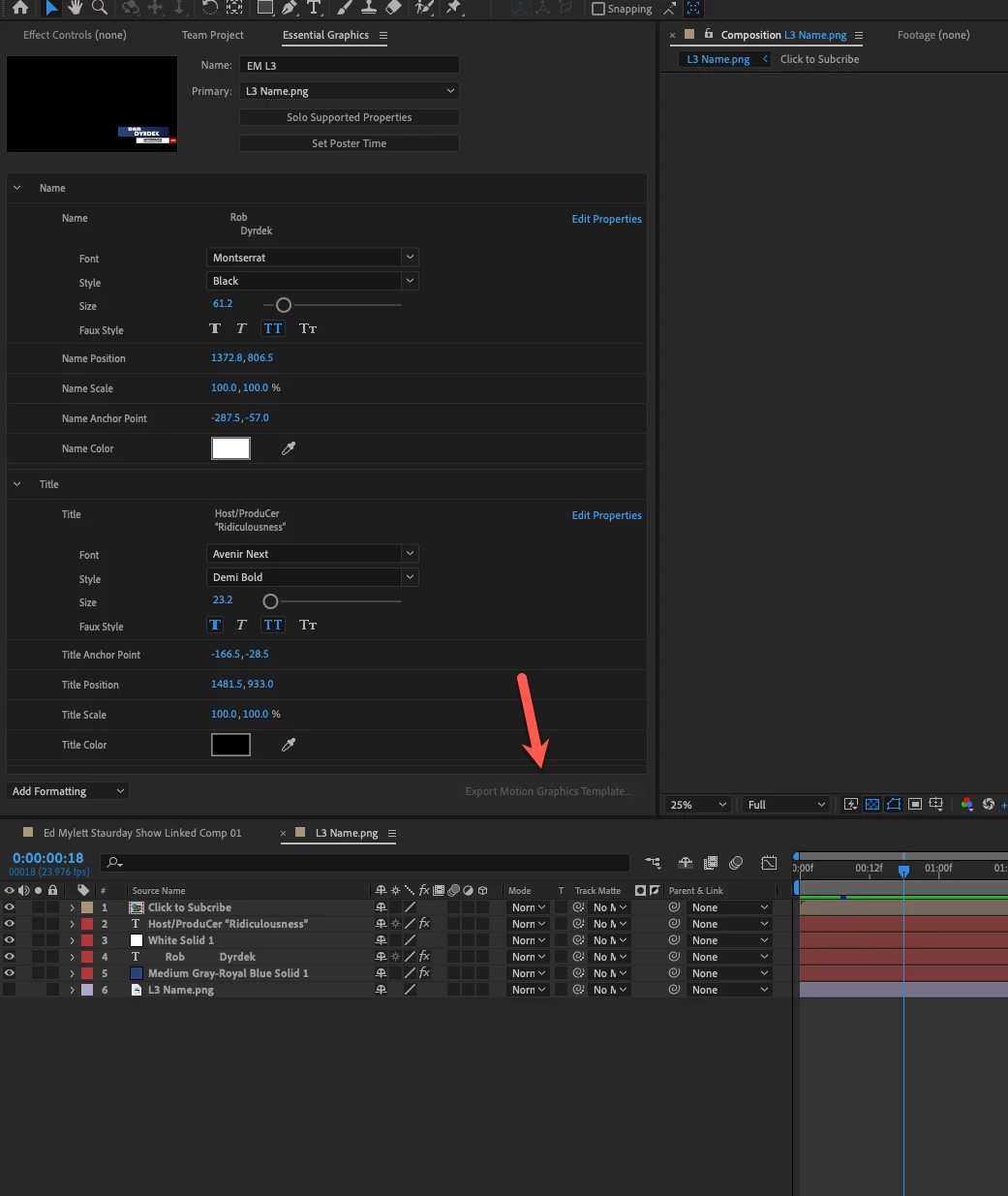Open the 25% magnification dropdown
The width and height of the screenshot is (1008, 1196).
698,805
